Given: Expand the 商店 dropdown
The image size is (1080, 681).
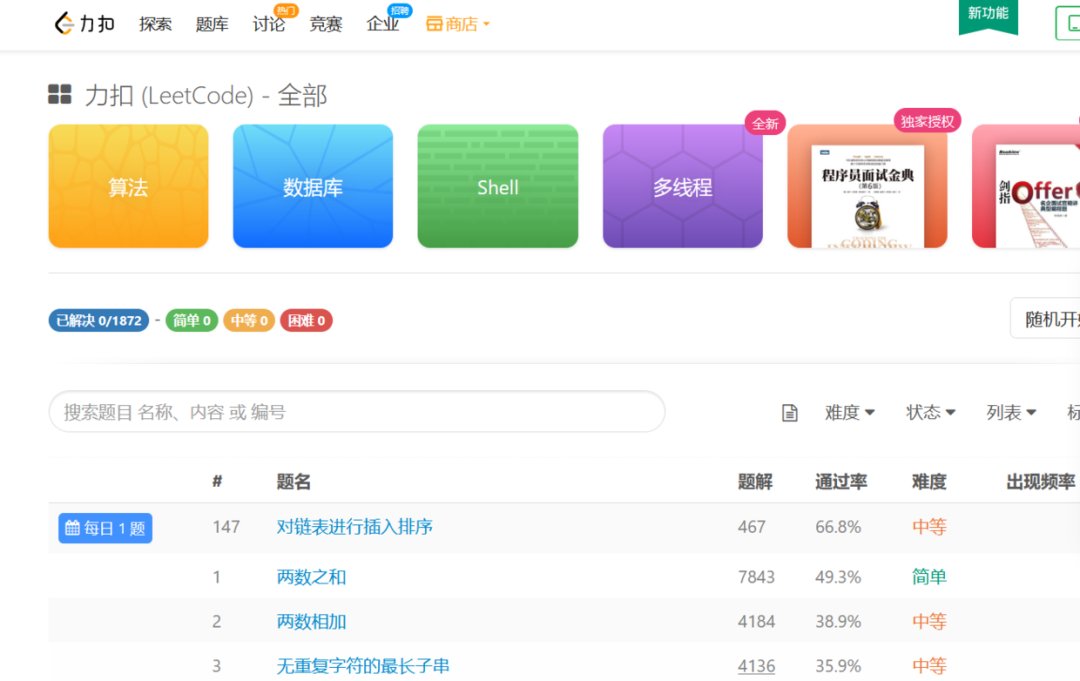Looking at the screenshot, I should click(x=458, y=24).
